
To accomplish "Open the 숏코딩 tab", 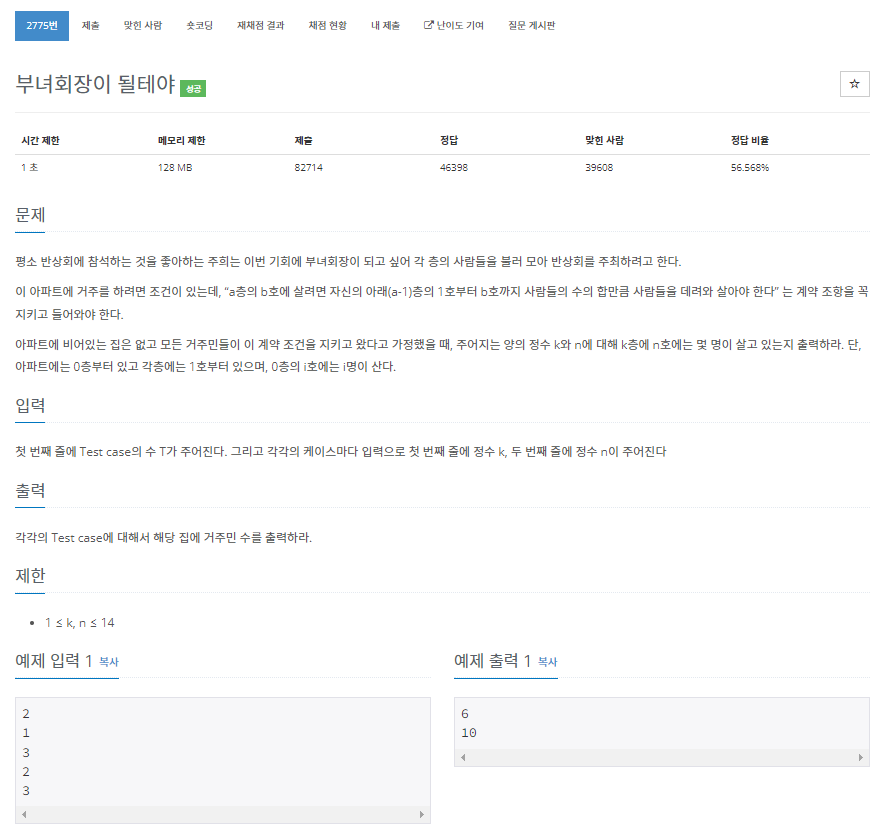I will click(199, 25).
